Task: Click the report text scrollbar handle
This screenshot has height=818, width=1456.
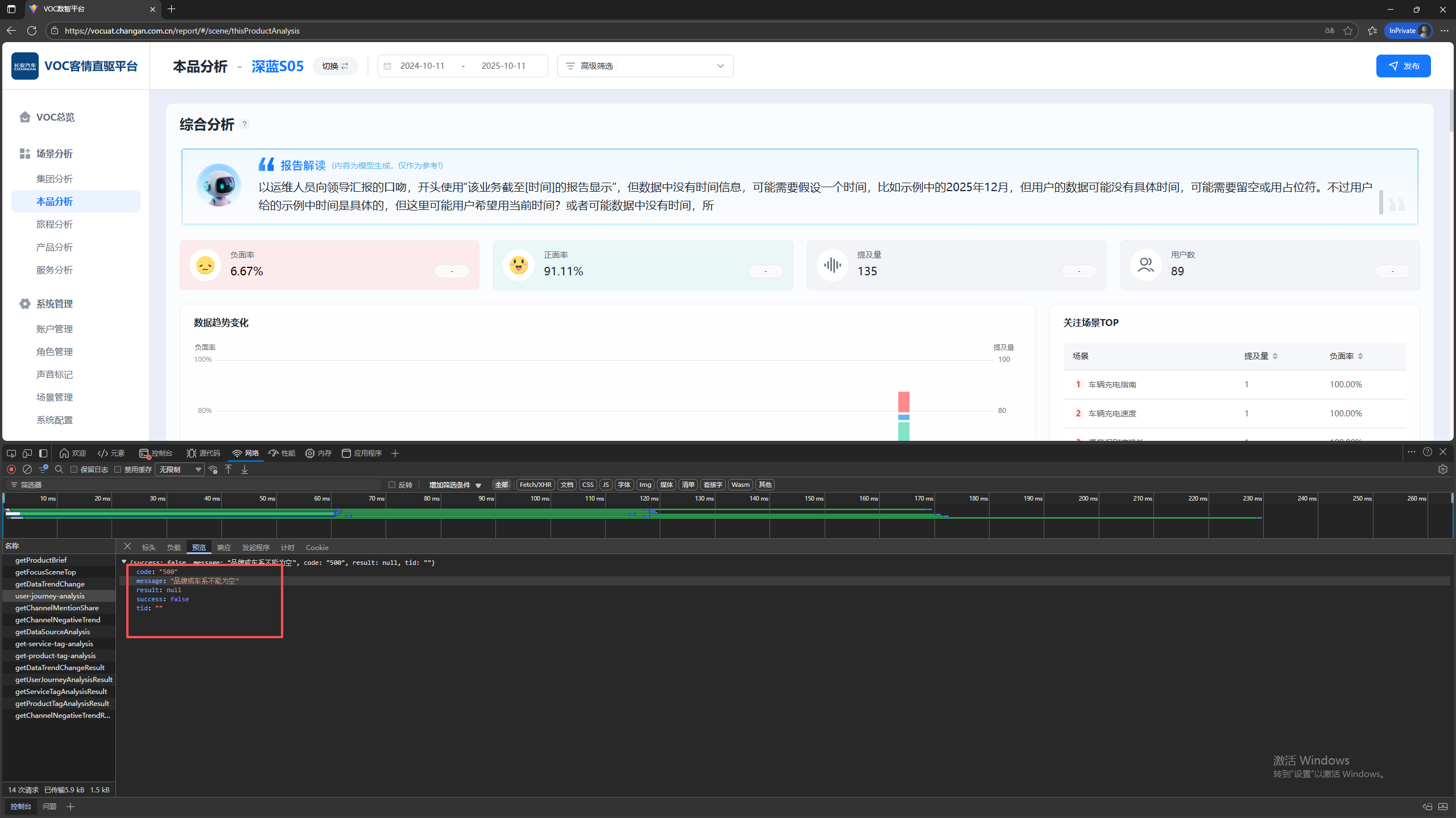Action: (x=1381, y=202)
